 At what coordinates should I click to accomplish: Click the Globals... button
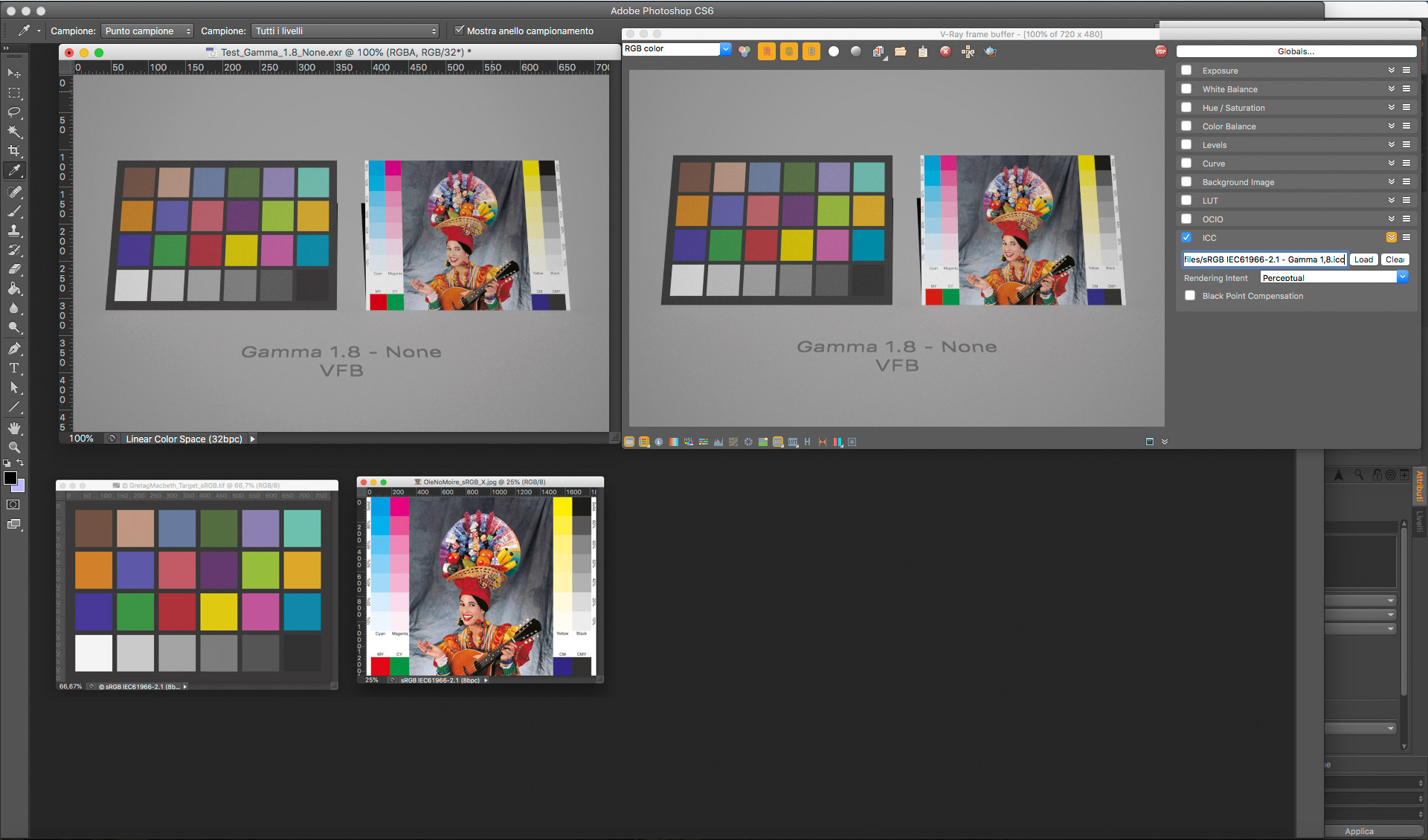[1296, 51]
